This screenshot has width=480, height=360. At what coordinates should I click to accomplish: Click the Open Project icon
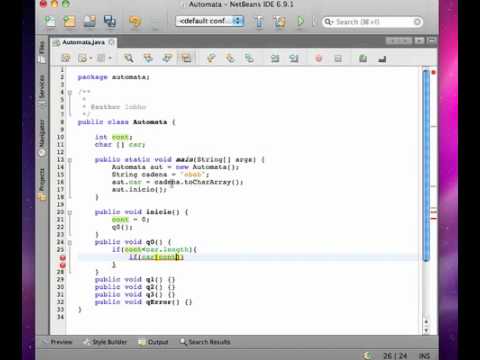[x=89, y=22]
